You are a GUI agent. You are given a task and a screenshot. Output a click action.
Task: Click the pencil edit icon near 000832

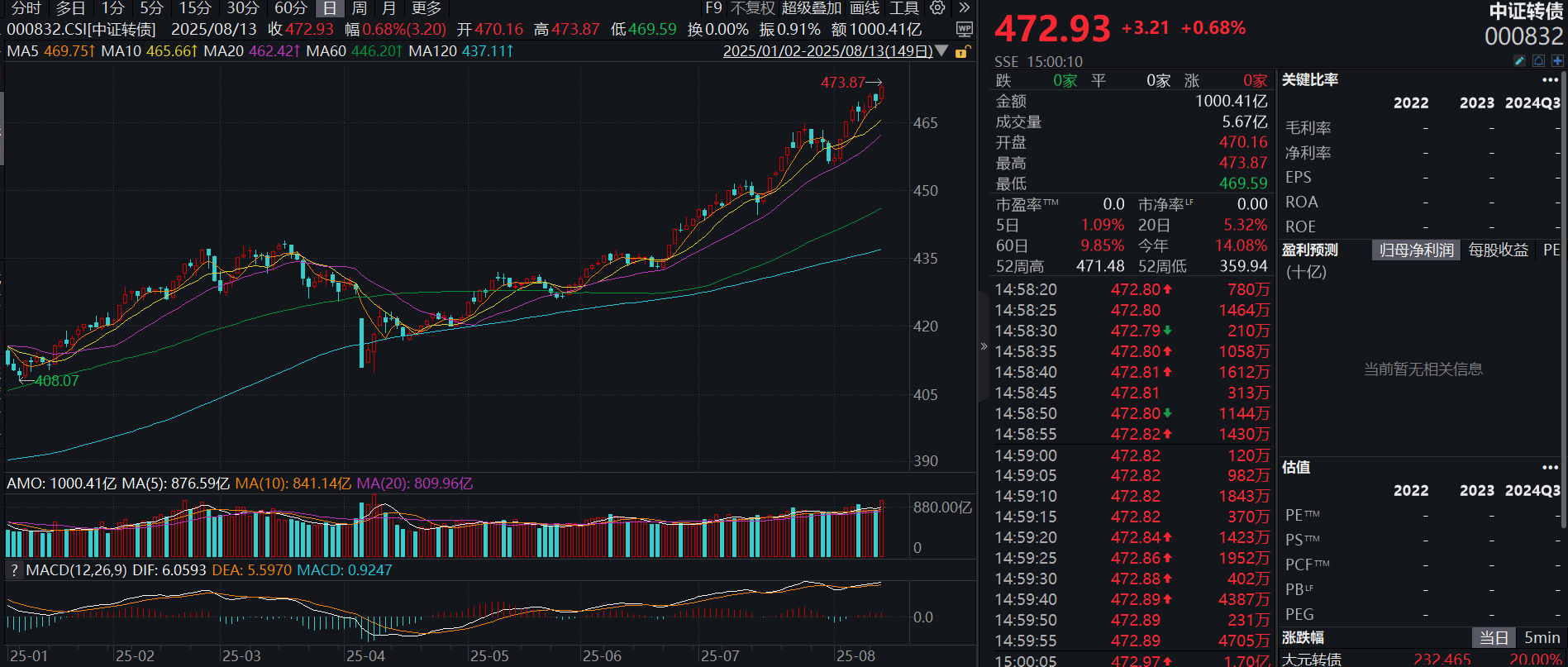(x=1519, y=61)
